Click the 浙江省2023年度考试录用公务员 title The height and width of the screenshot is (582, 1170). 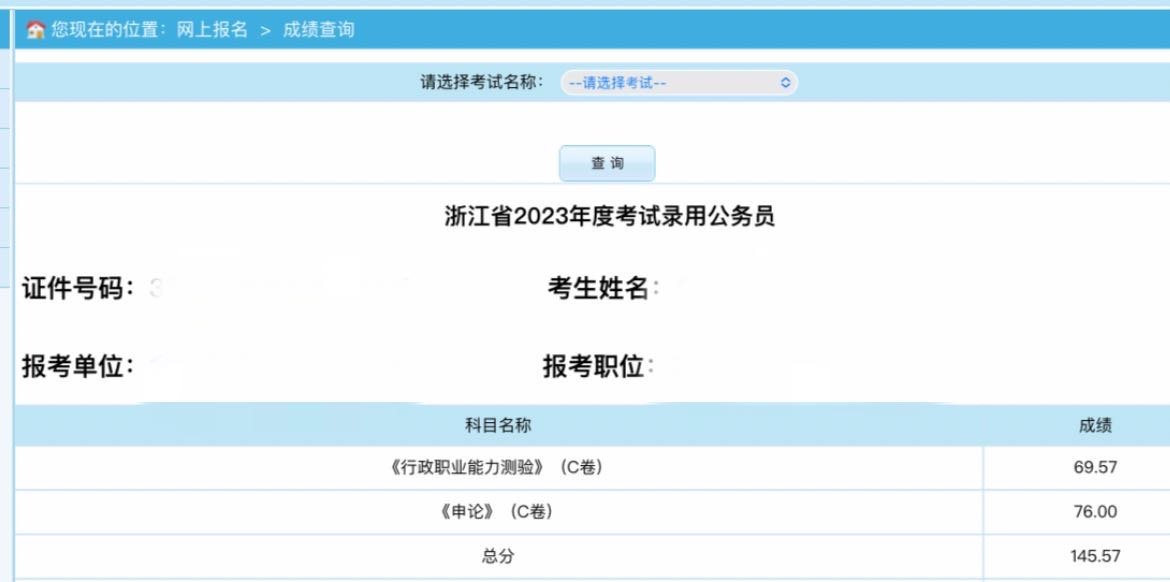[x=610, y=216]
